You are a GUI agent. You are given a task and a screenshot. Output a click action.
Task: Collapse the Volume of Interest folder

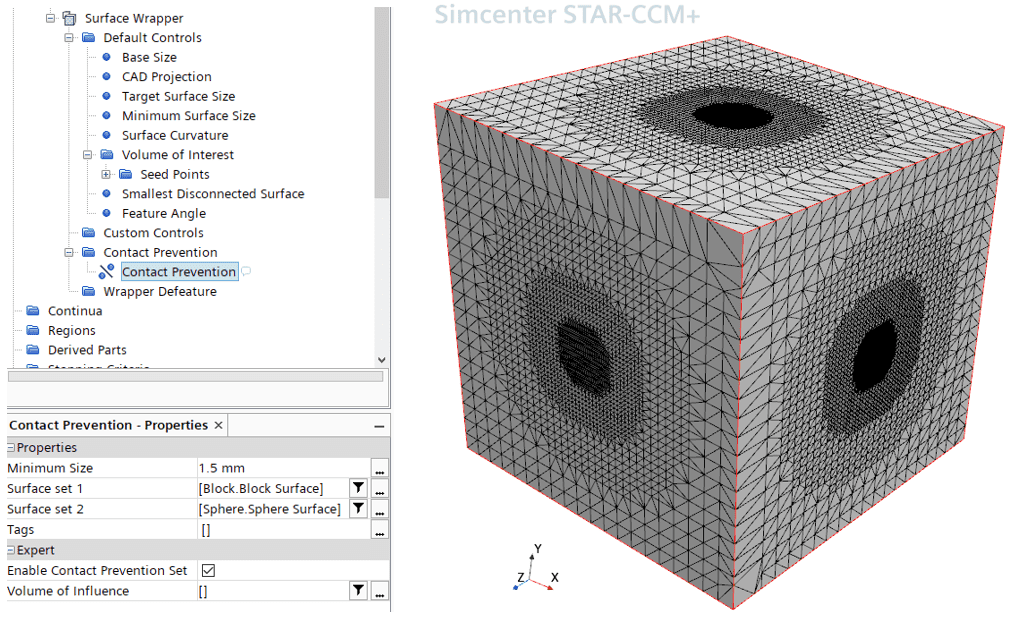tap(88, 155)
